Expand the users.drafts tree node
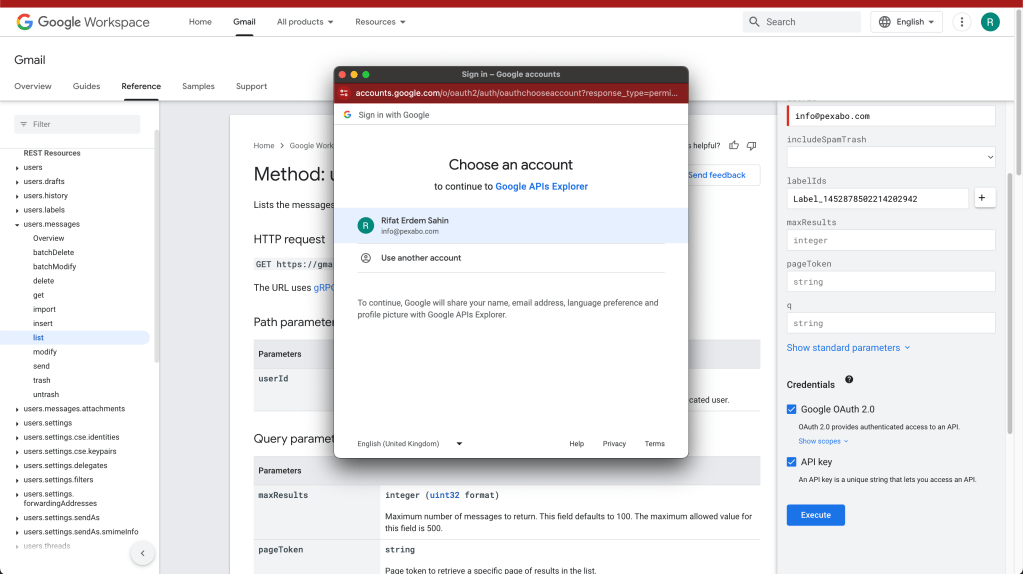The width and height of the screenshot is (1023, 574). [x=17, y=182]
